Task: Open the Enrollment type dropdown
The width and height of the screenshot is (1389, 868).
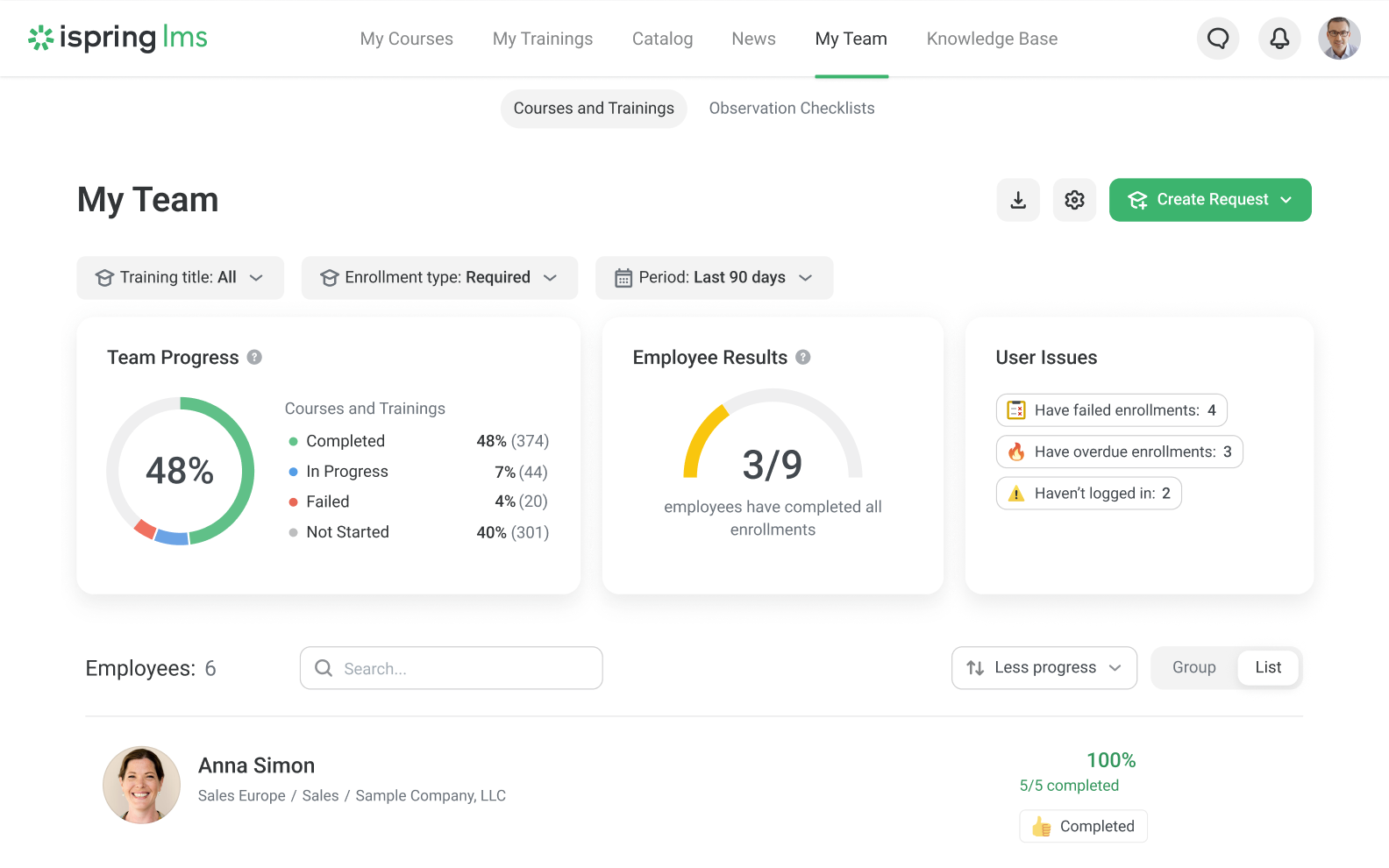Action: click(439, 278)
